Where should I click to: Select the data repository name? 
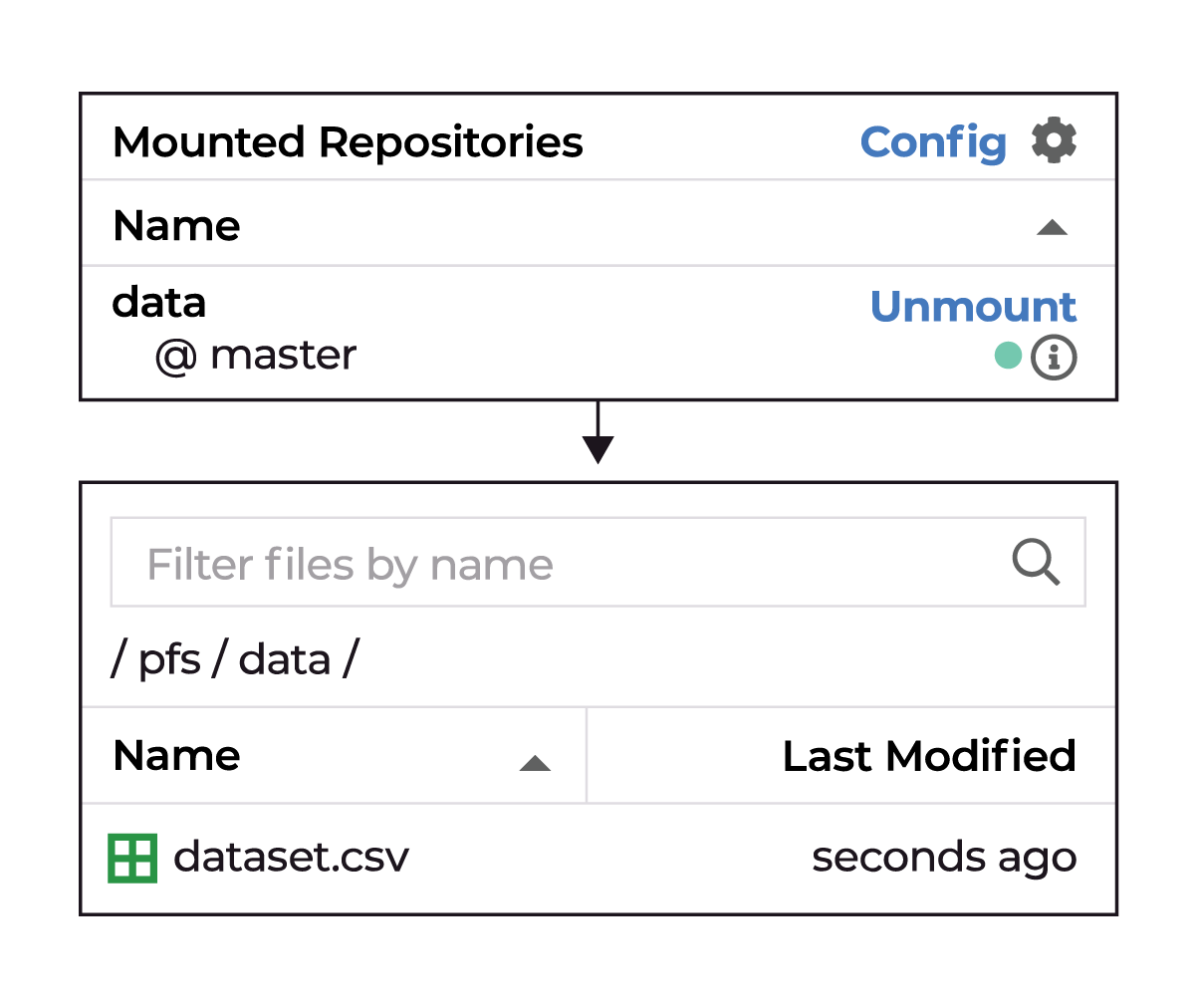click(159, 303)
